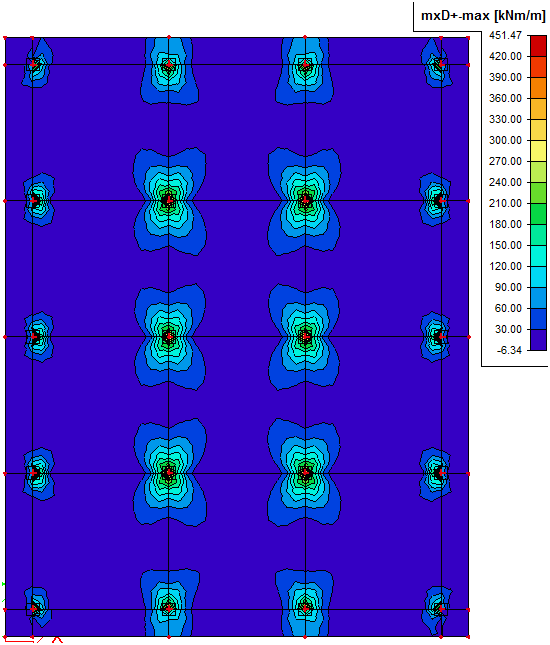
Task: Click the center-row right interior column peak
Action: [x=305, y=337]
